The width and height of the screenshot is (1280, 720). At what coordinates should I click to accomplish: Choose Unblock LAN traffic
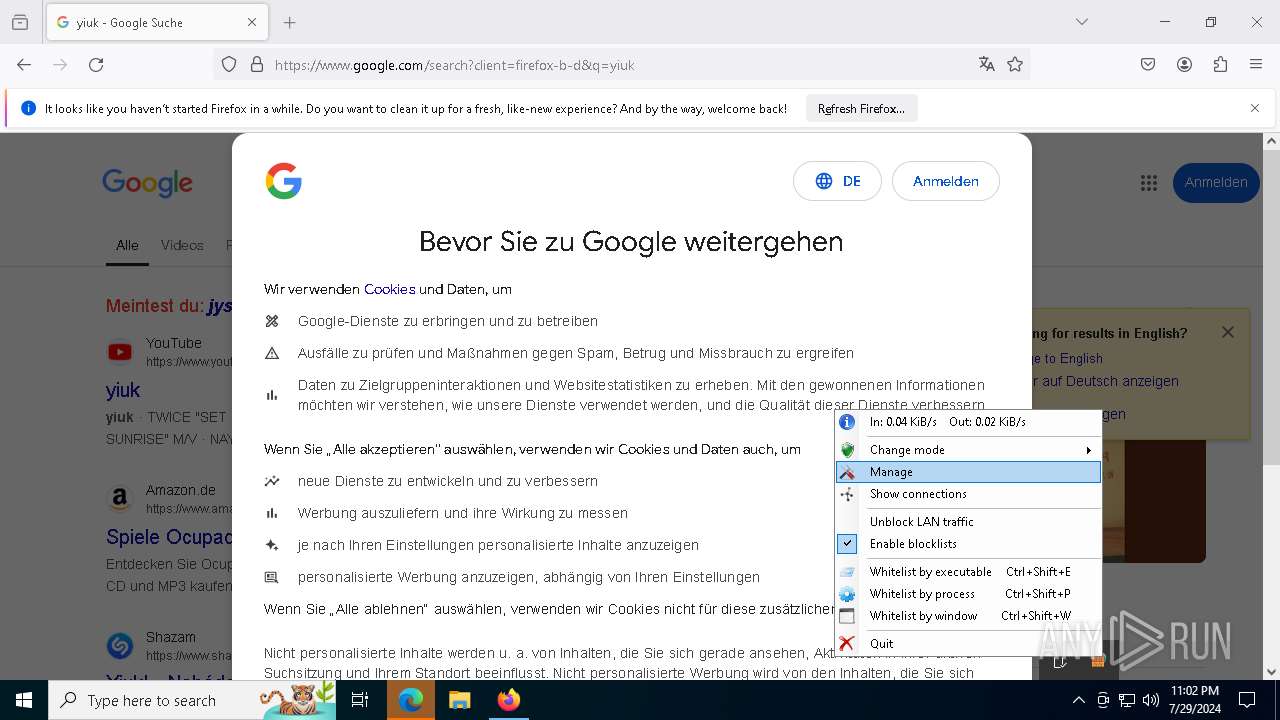(968, 522)
